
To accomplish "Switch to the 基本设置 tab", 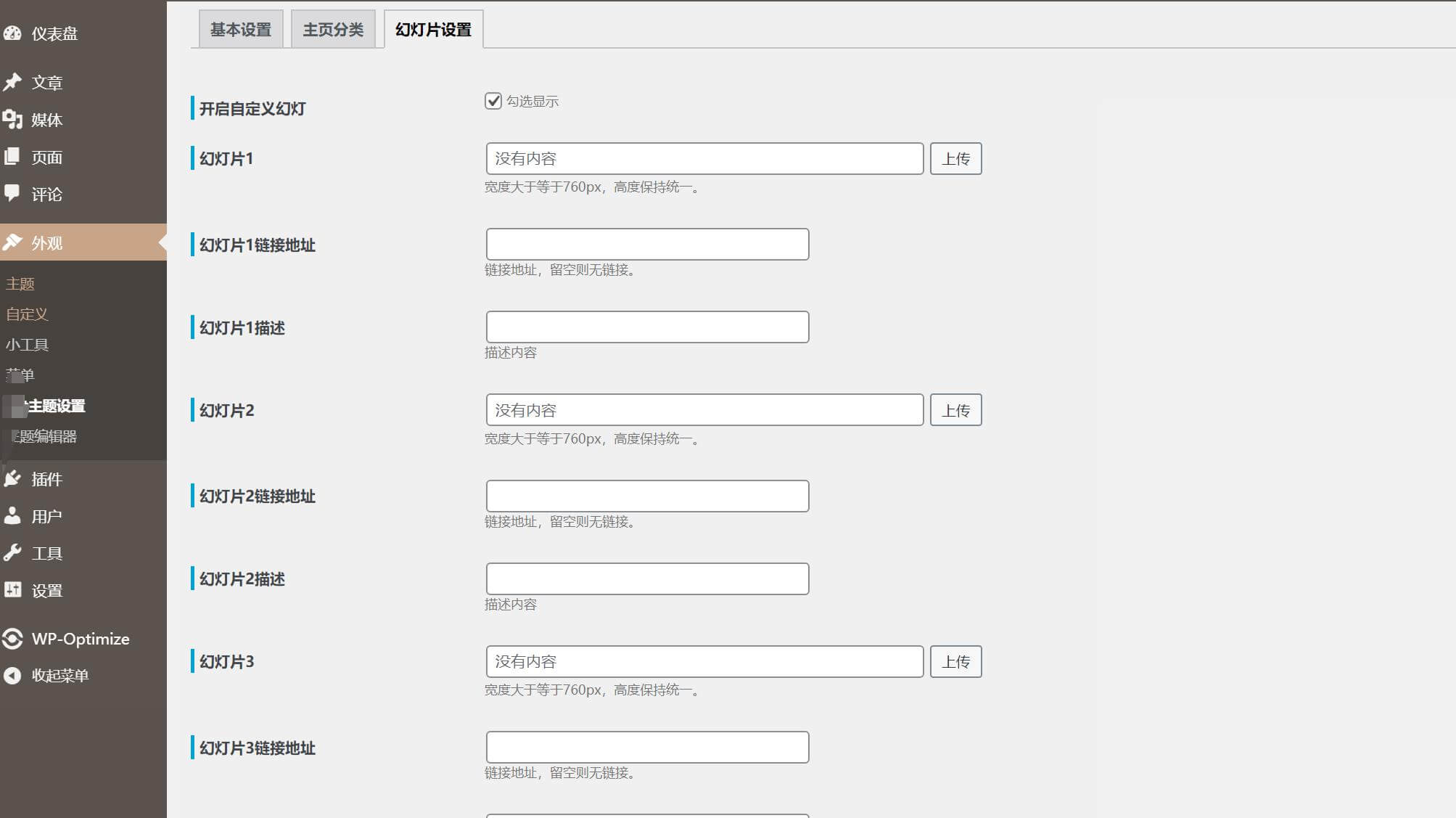I will [x=241, y=30].
